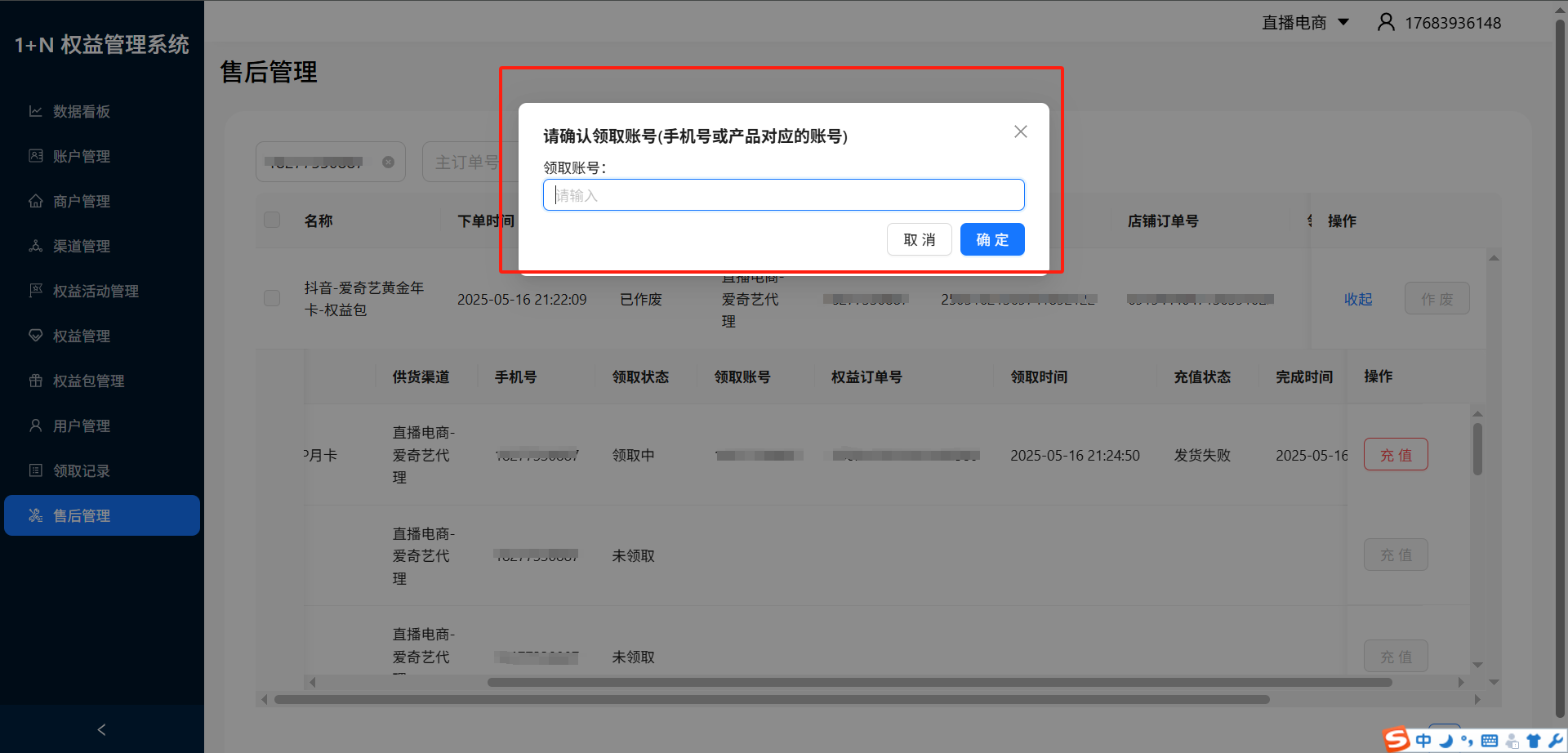The image size is (1568, 753).
Task: Collapse the order row via 收起
Action: (x=1357, y=299)
